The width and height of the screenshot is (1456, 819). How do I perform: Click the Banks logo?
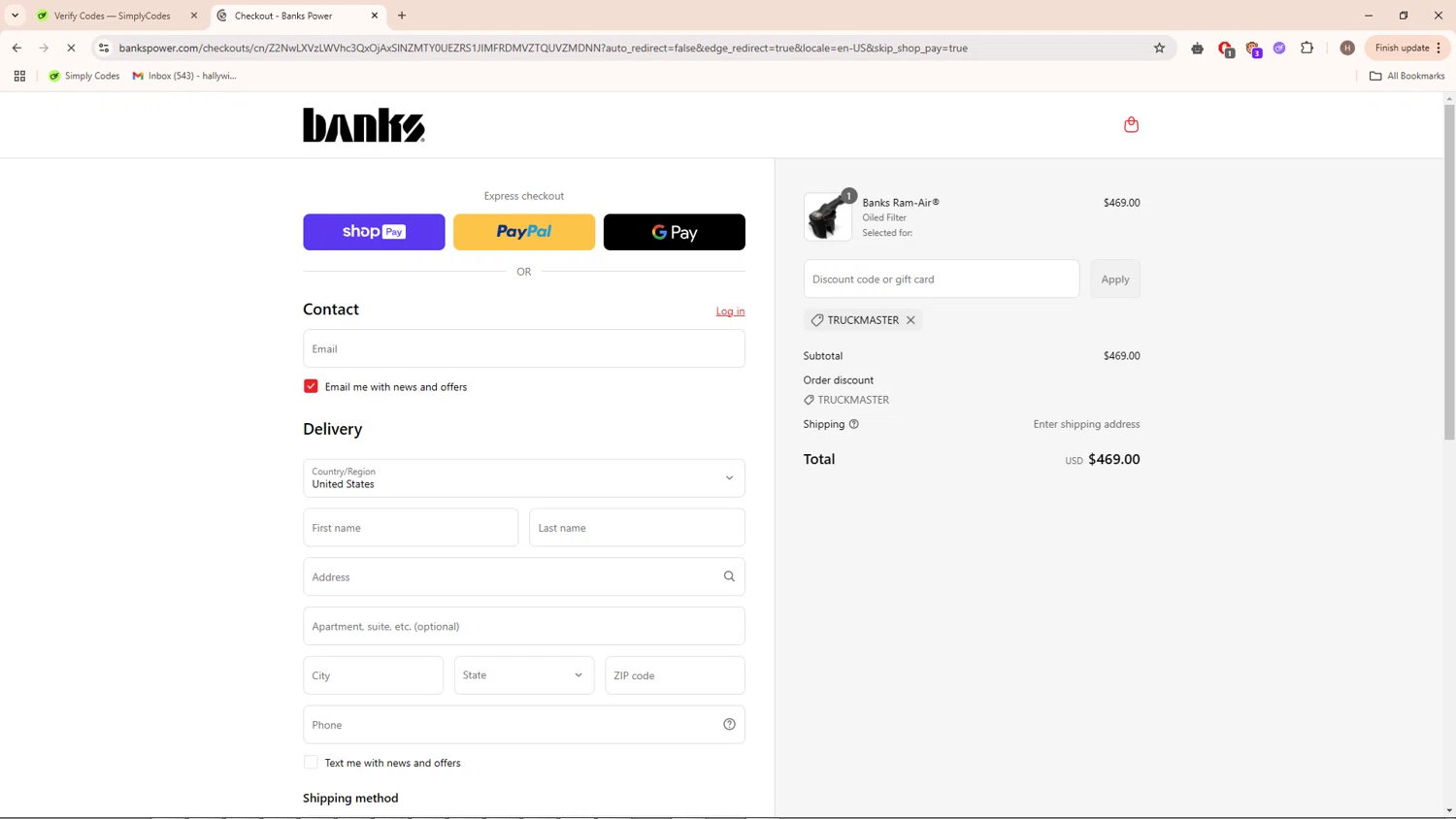[364, 125]
